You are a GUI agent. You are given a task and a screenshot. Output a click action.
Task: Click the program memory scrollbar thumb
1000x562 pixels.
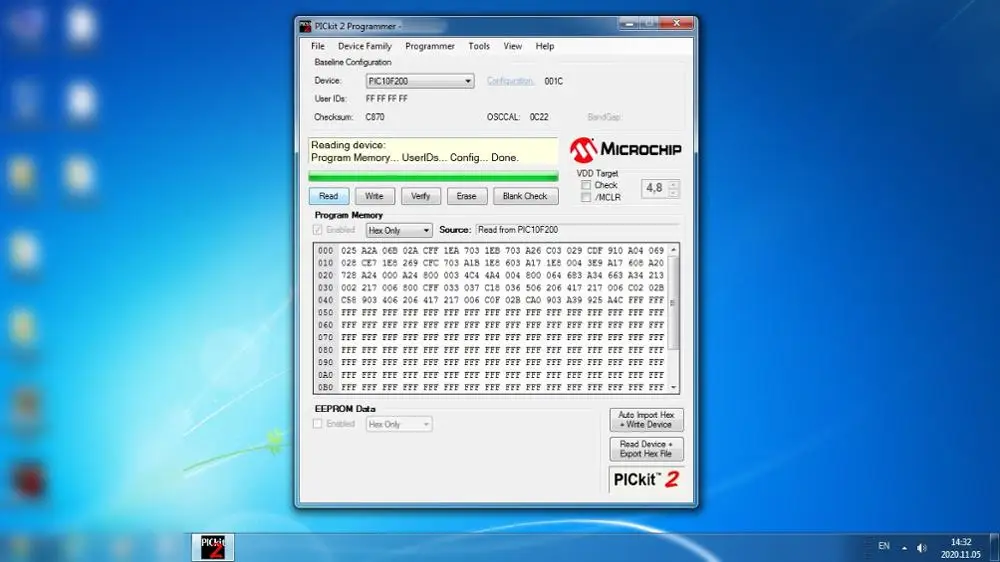point(673,302)
